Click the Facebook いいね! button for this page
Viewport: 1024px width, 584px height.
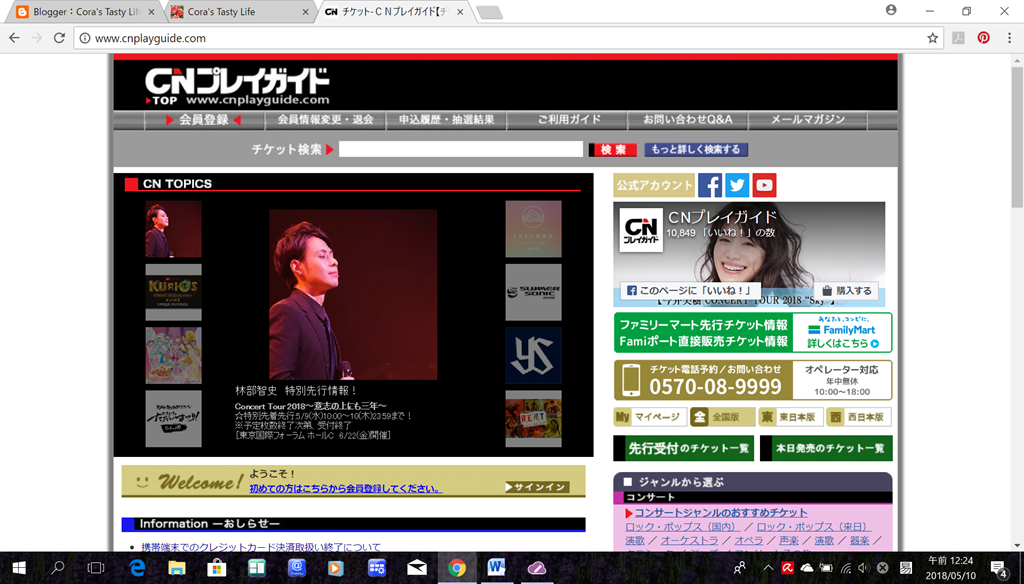tap(690, 290)
